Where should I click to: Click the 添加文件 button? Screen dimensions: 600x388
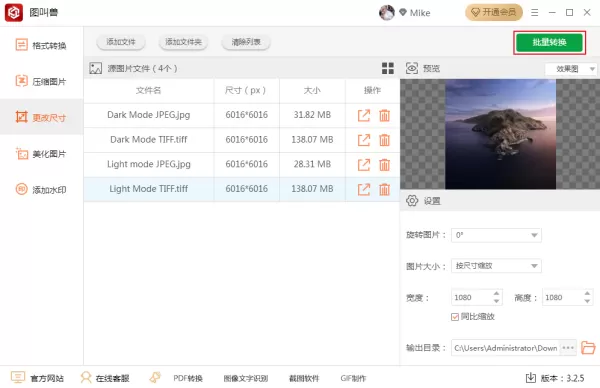[121, 42]
